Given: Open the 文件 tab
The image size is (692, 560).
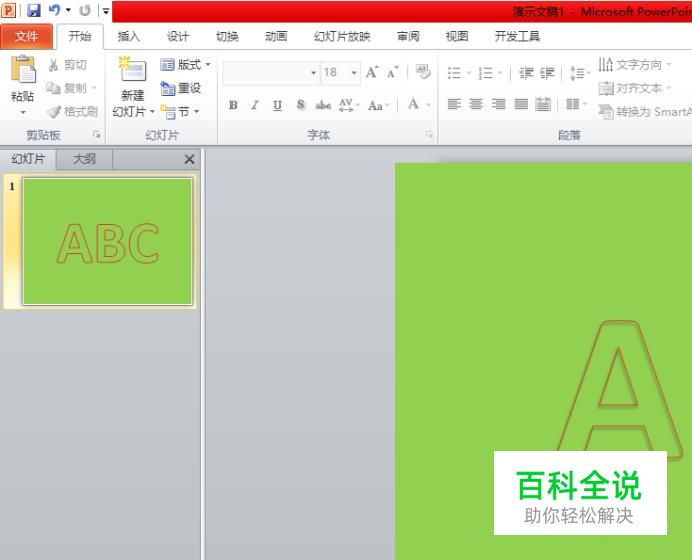Looking at the screenshot, I should pos(26,36).
